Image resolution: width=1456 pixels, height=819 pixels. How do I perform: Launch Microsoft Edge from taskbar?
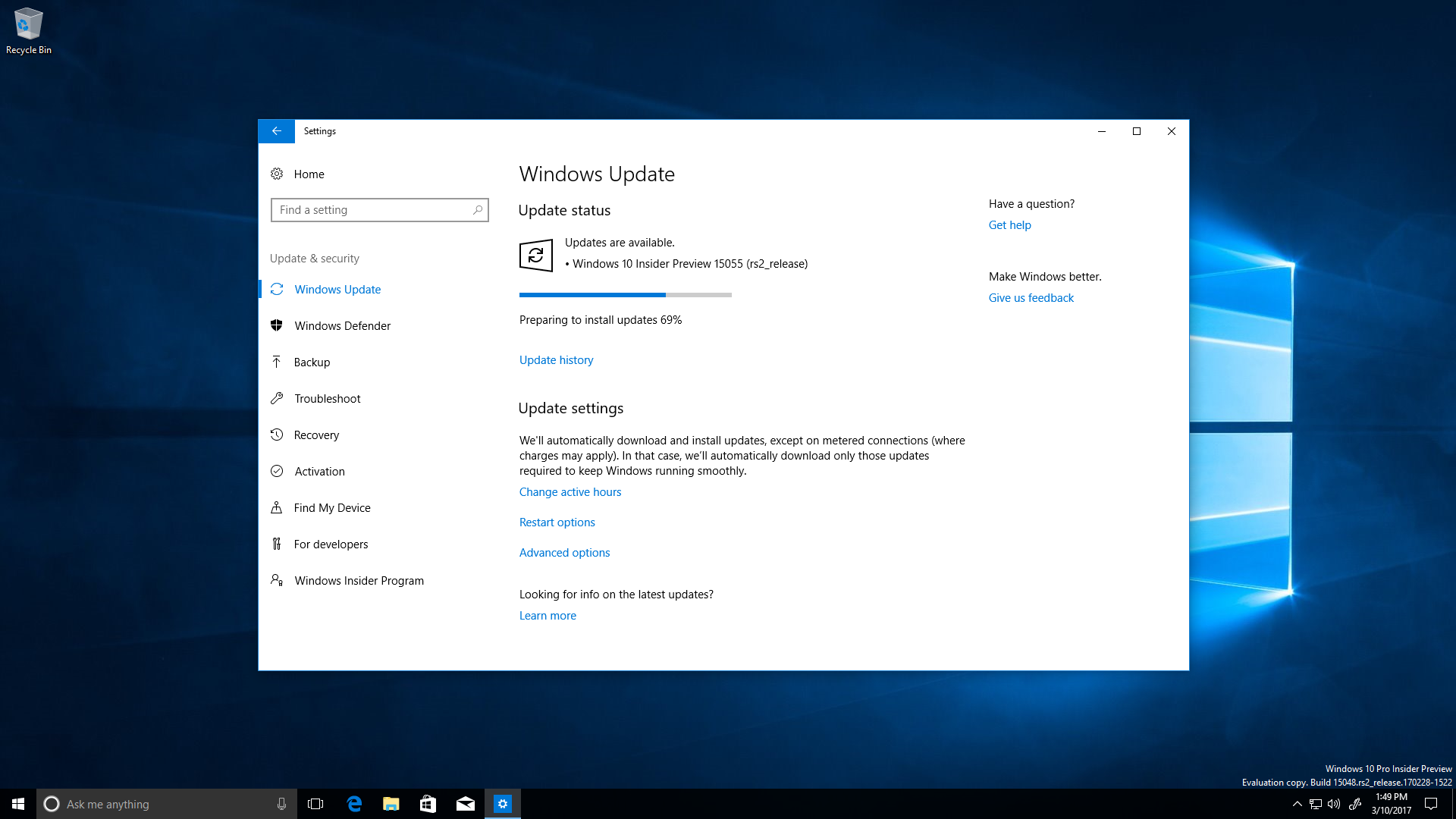coord(353,804)
